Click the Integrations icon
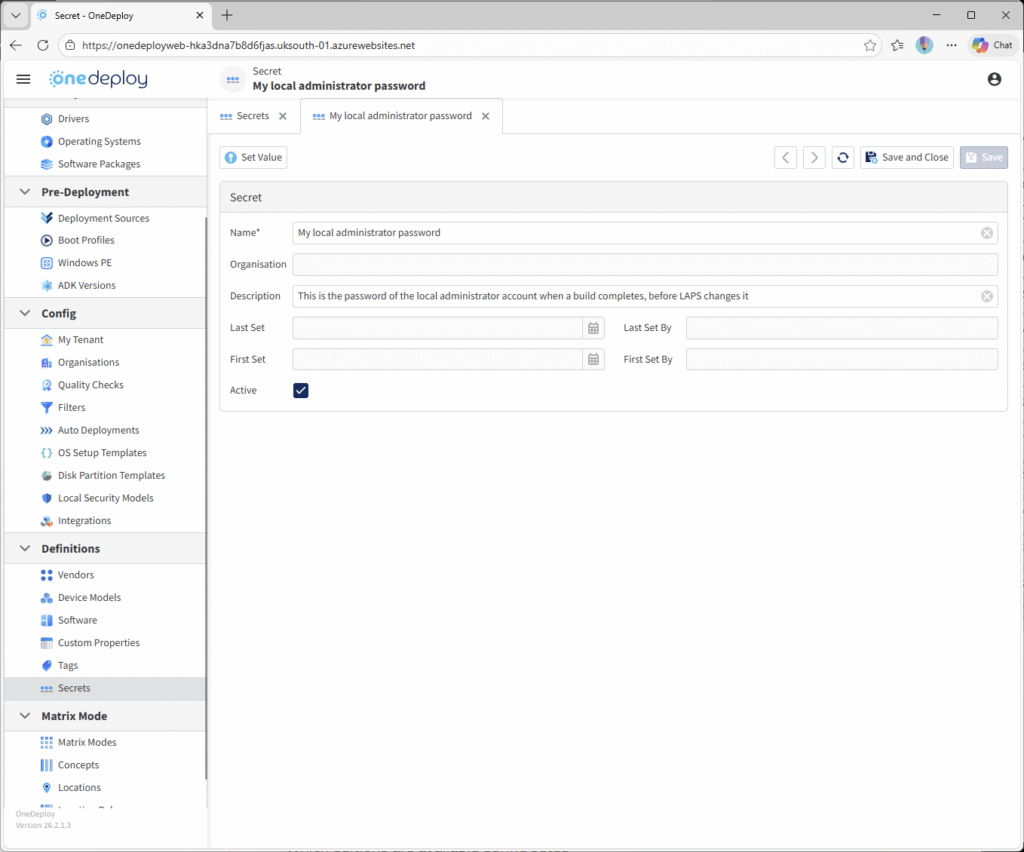 (x=46, y=520)
